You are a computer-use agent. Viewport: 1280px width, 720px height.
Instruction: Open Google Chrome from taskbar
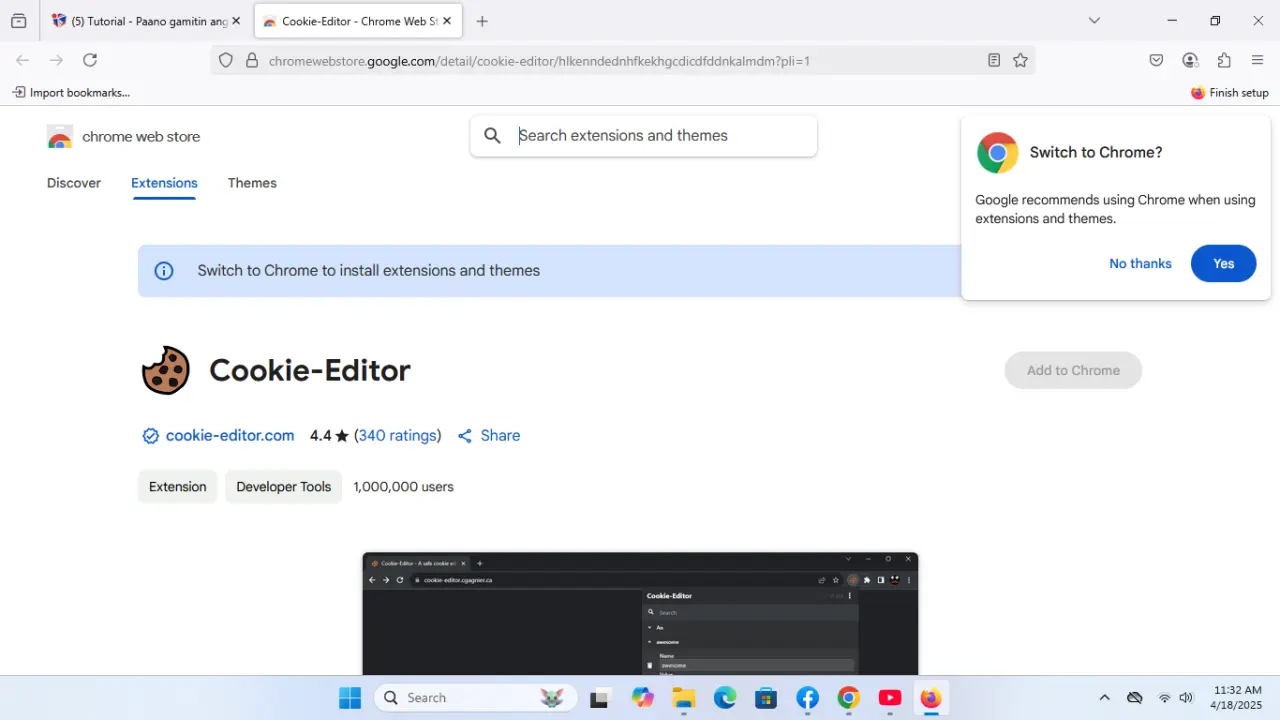[x=849, y=698]
